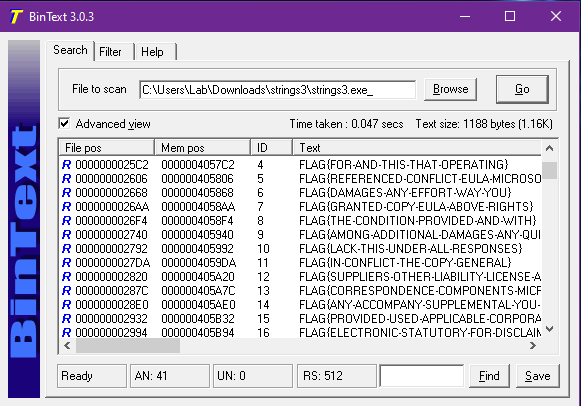
Task: Click file pos 00000002668
Action: pyautogui.click(x=111, y=193)
